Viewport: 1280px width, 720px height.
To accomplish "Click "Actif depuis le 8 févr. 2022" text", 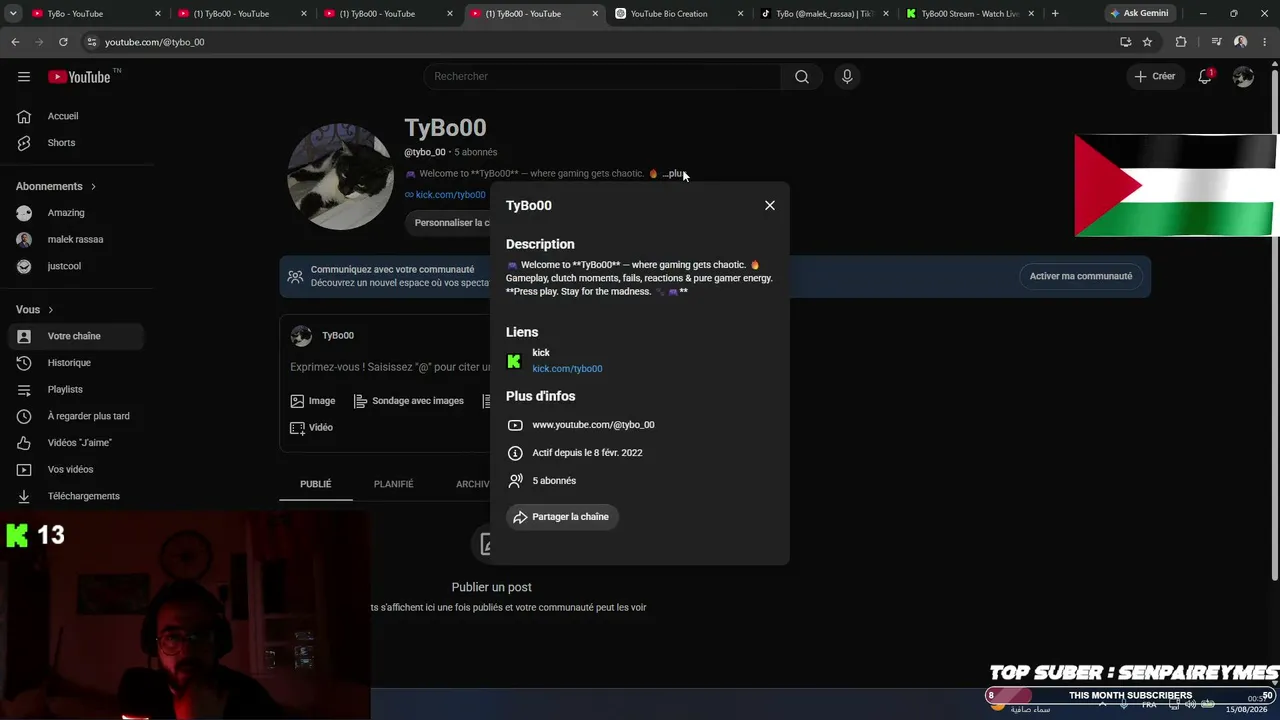I will tap(587, 453).
